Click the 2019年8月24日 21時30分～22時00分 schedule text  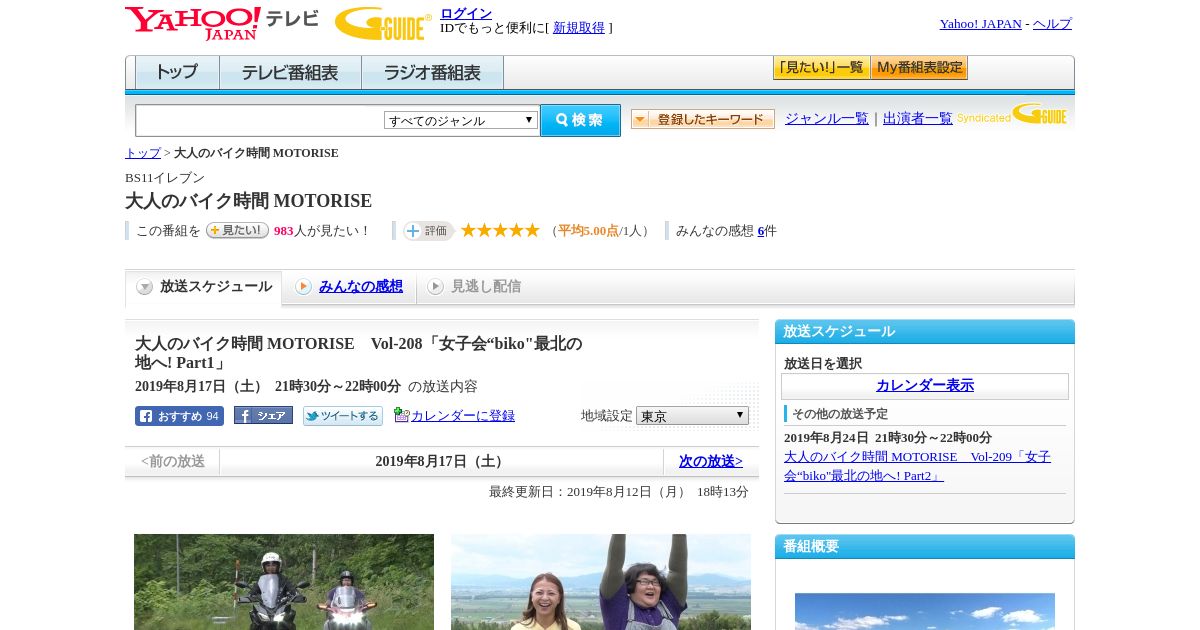click(x=888, y=438)
